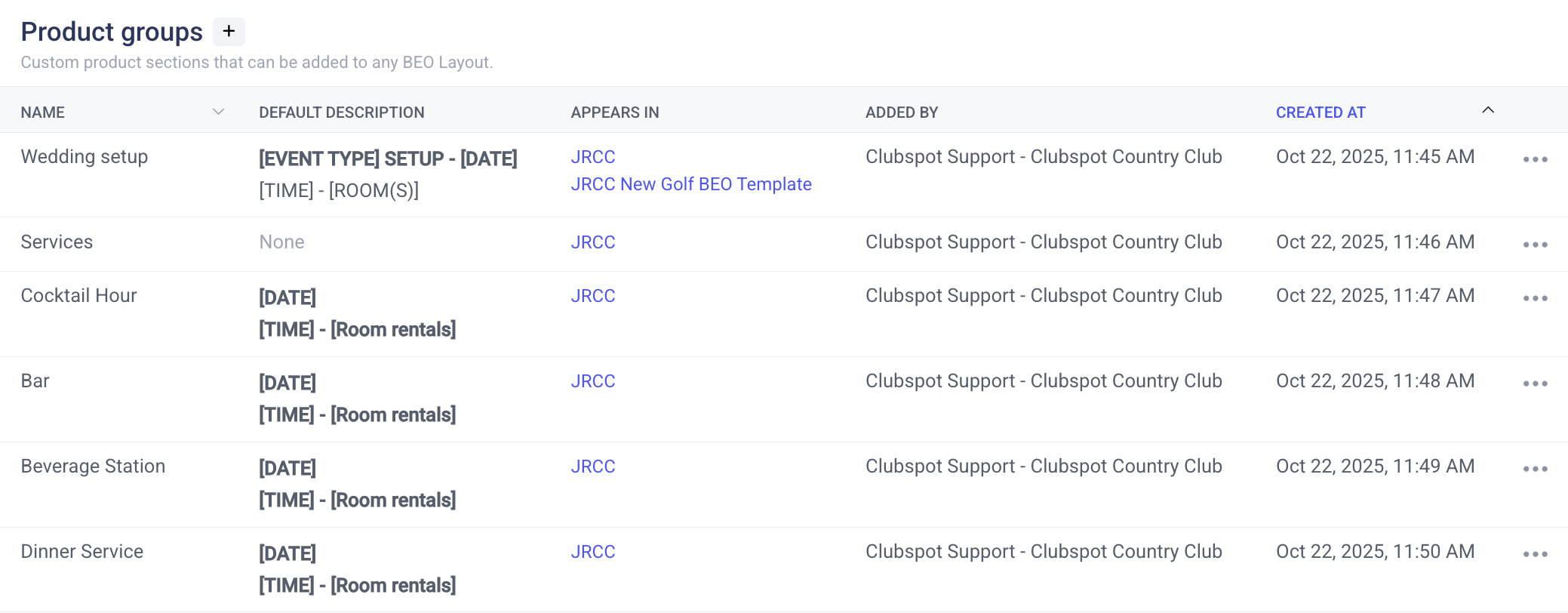This screenshot has width=1568, height=613.
Task: Click the NAME column header
Action: point(43,112)
